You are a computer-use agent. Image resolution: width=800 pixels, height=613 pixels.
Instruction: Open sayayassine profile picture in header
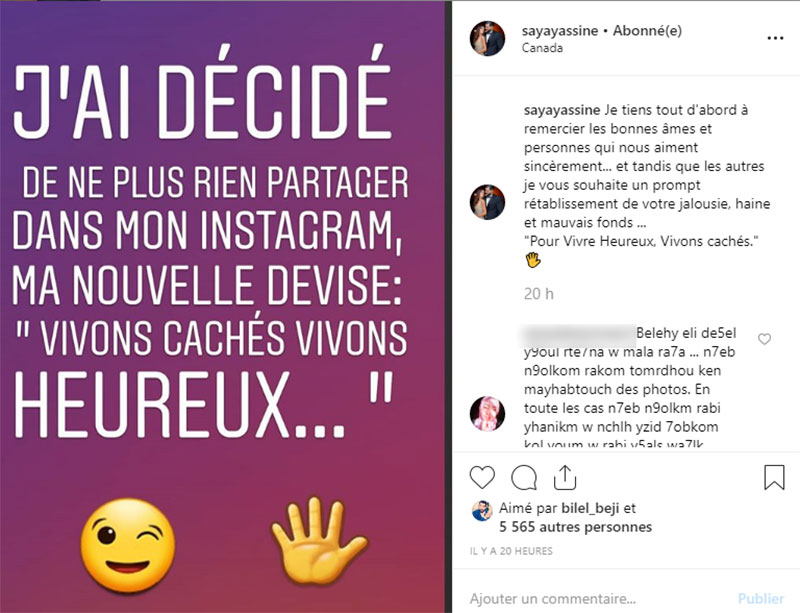tap(487, 38)
